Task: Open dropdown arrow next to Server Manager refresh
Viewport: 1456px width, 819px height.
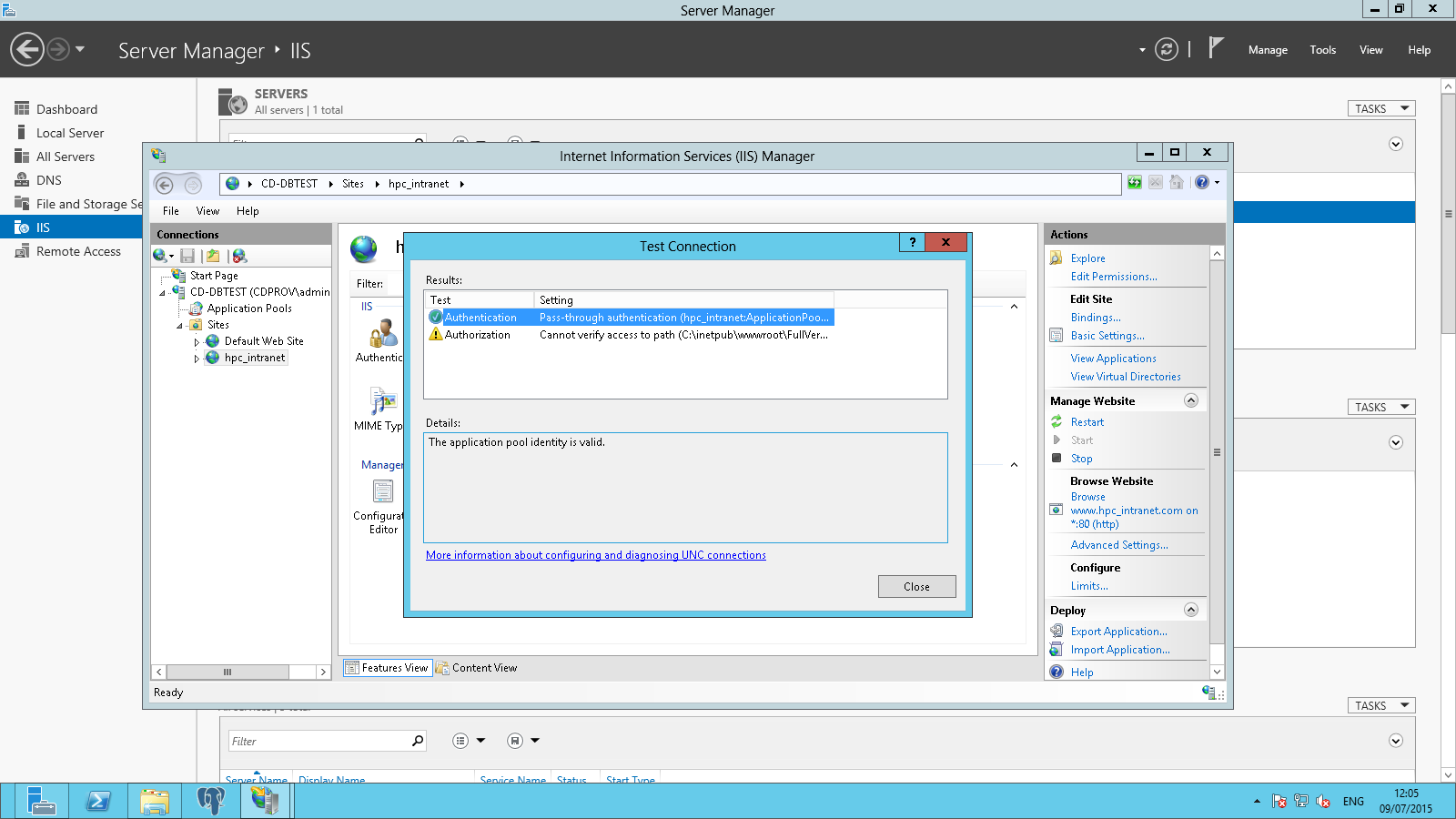Action: (x=1142, y=50)
